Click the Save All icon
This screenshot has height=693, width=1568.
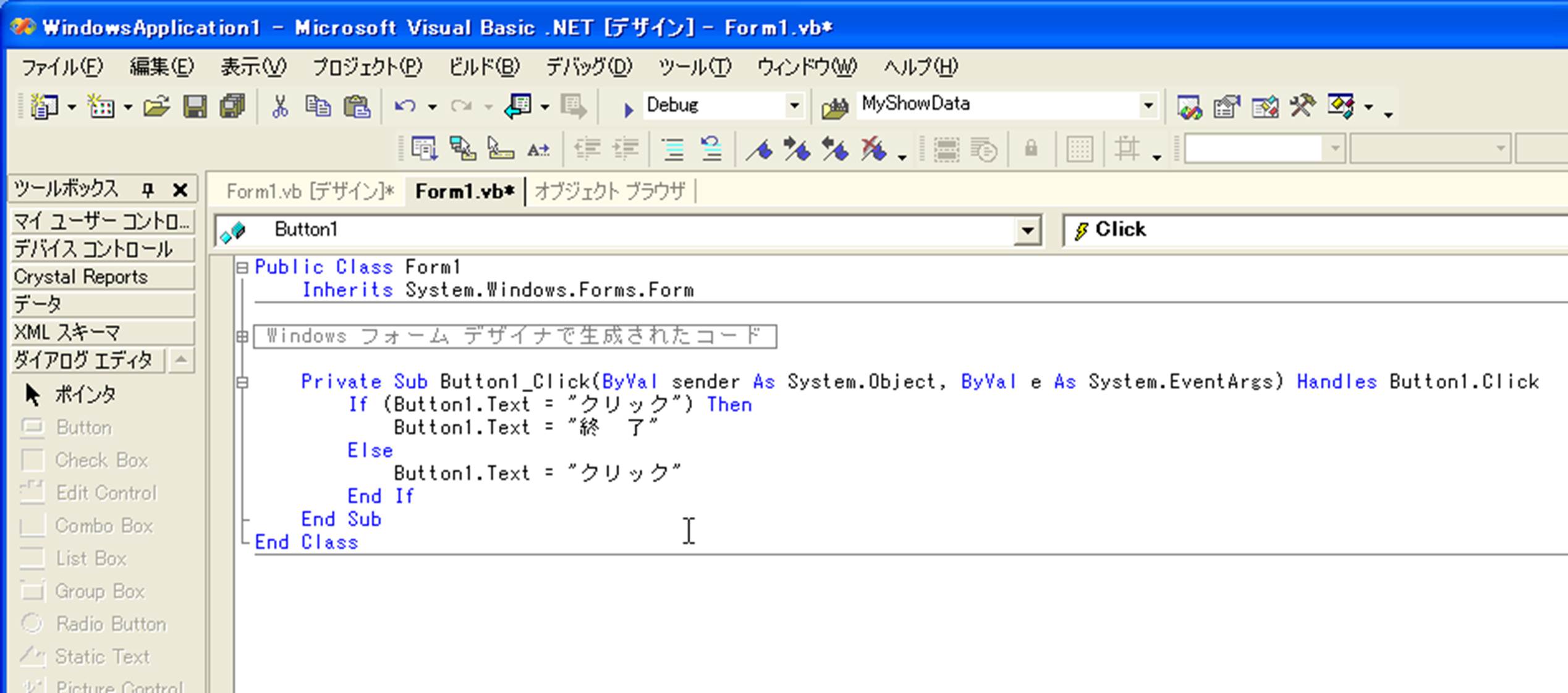232,107
